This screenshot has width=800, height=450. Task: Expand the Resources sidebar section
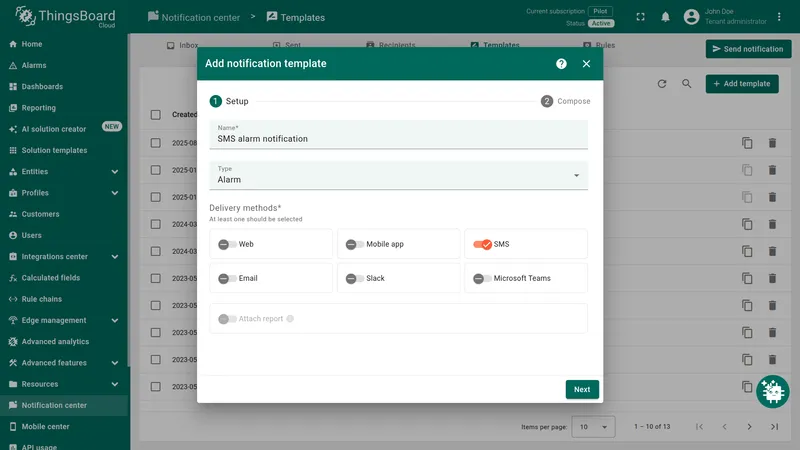(115, 384)
